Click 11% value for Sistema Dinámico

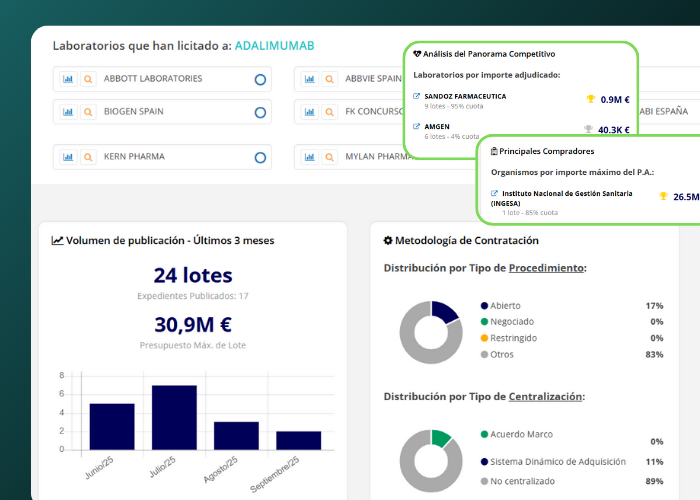tap(654, 462)
